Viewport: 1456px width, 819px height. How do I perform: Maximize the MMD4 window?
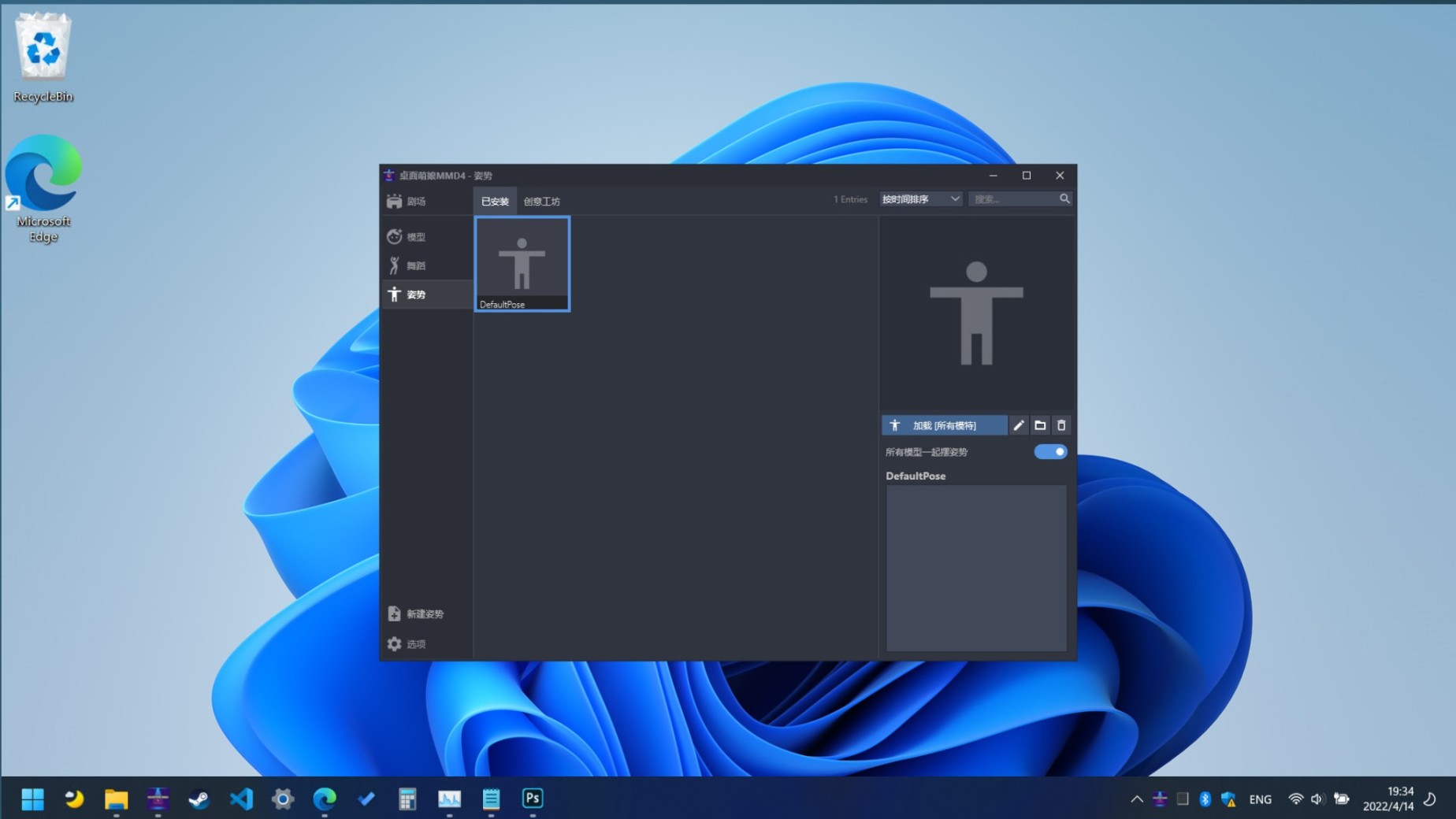[1027, 176]
